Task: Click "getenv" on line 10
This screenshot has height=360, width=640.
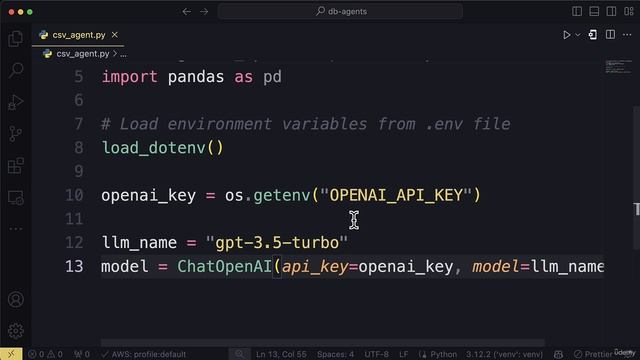Action: (282, 195)
